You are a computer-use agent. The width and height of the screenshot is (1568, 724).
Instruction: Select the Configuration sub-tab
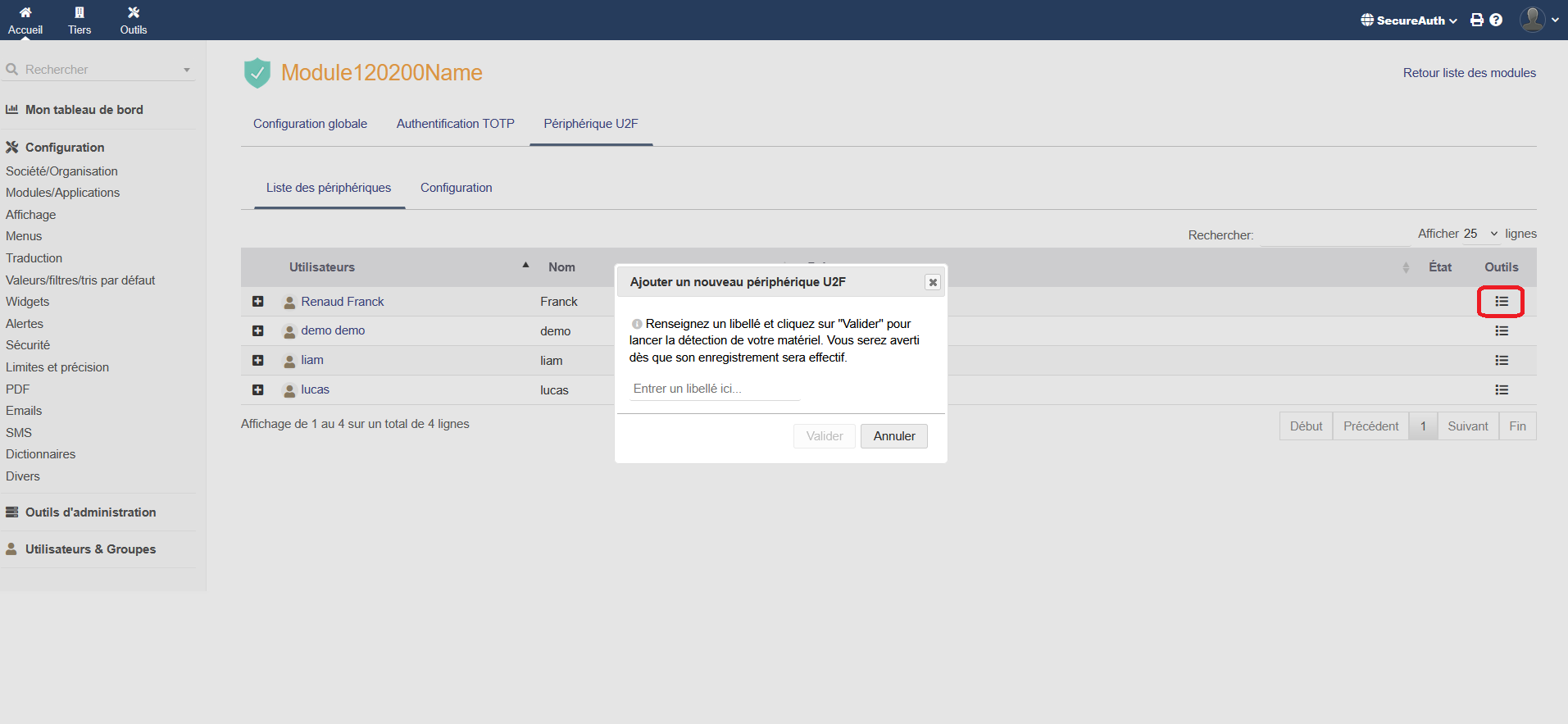456,188
